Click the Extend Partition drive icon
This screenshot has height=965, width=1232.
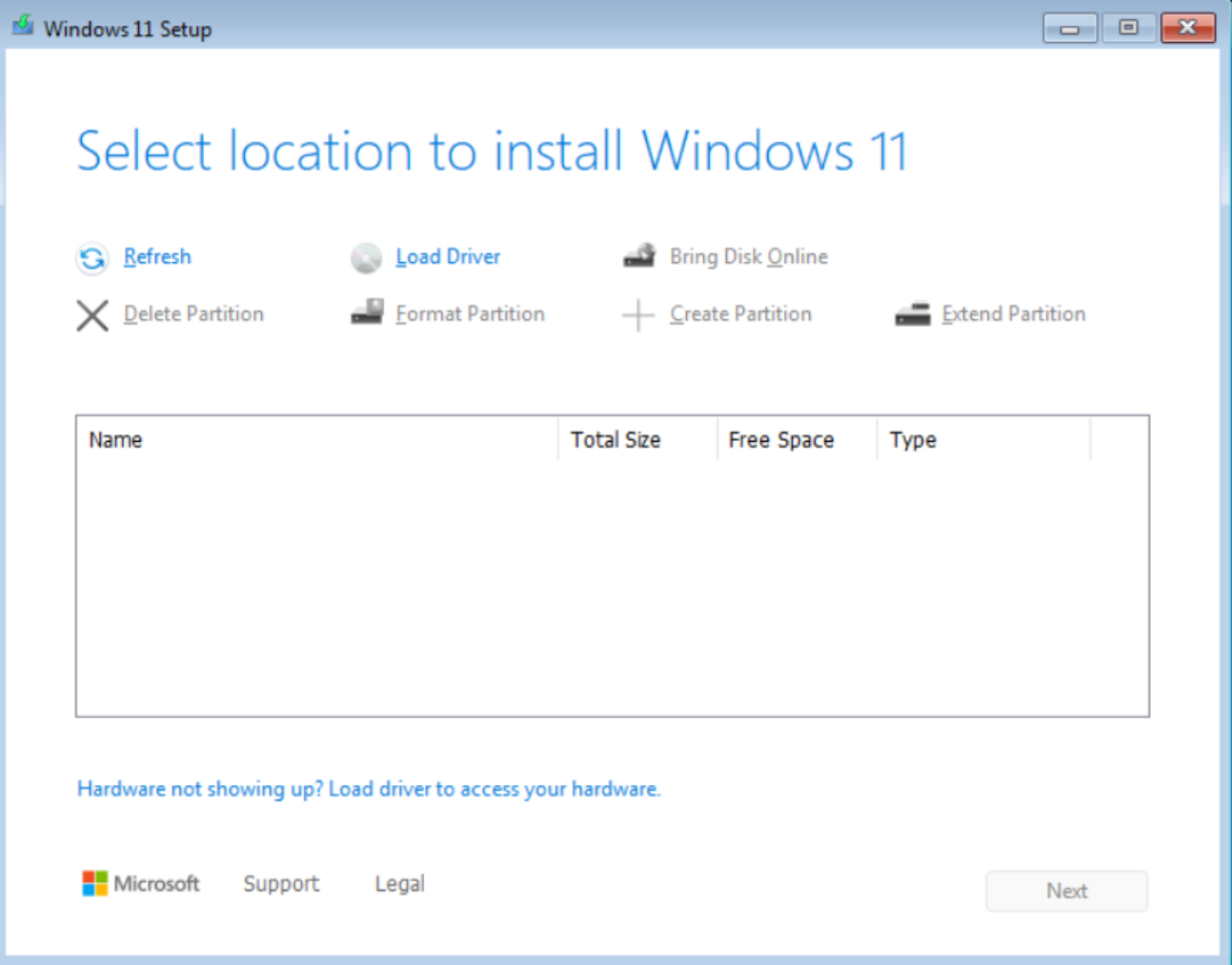tap(913, 314)
